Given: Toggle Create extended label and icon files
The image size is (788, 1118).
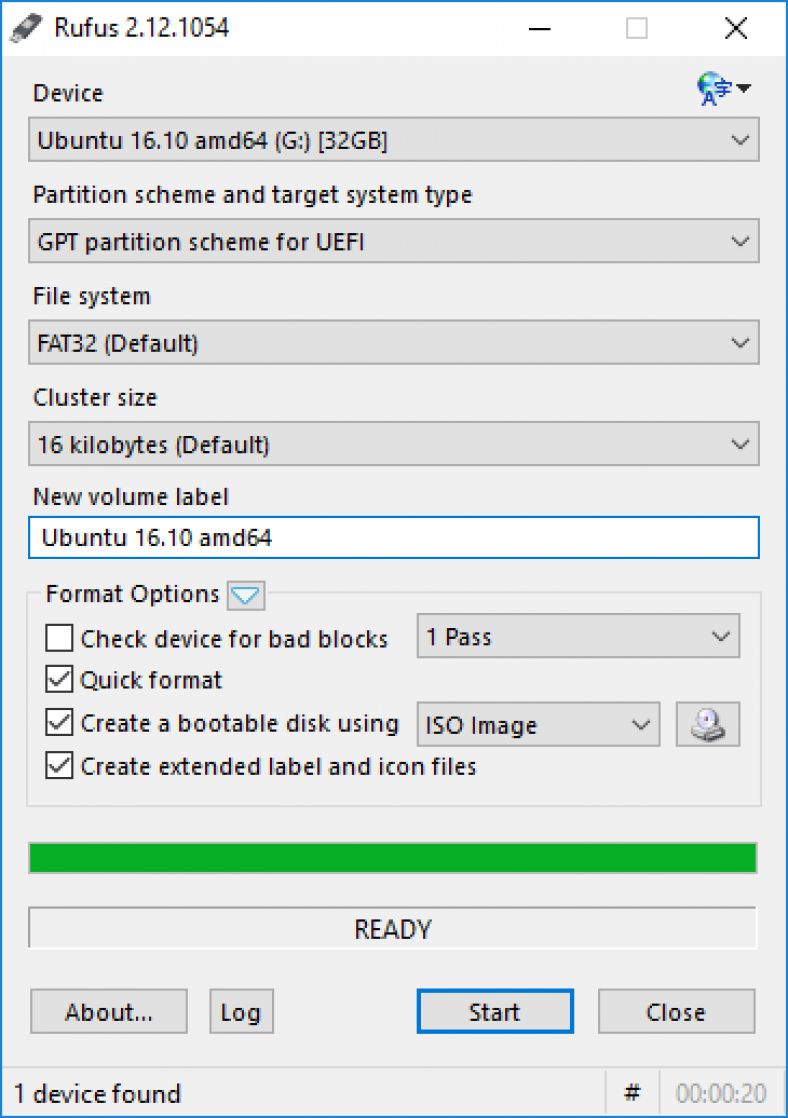Looking at the screenshot, I should (x=60, y=766).
